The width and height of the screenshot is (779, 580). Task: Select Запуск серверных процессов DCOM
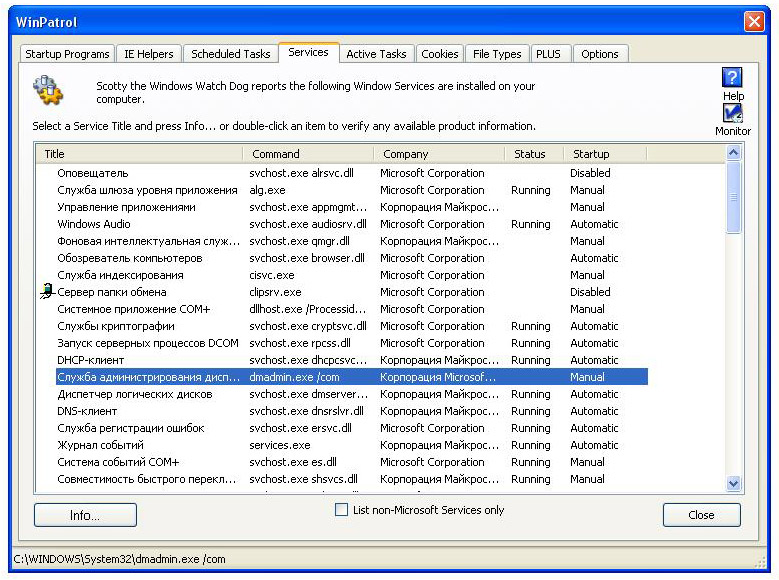click(x=352, y=343)
